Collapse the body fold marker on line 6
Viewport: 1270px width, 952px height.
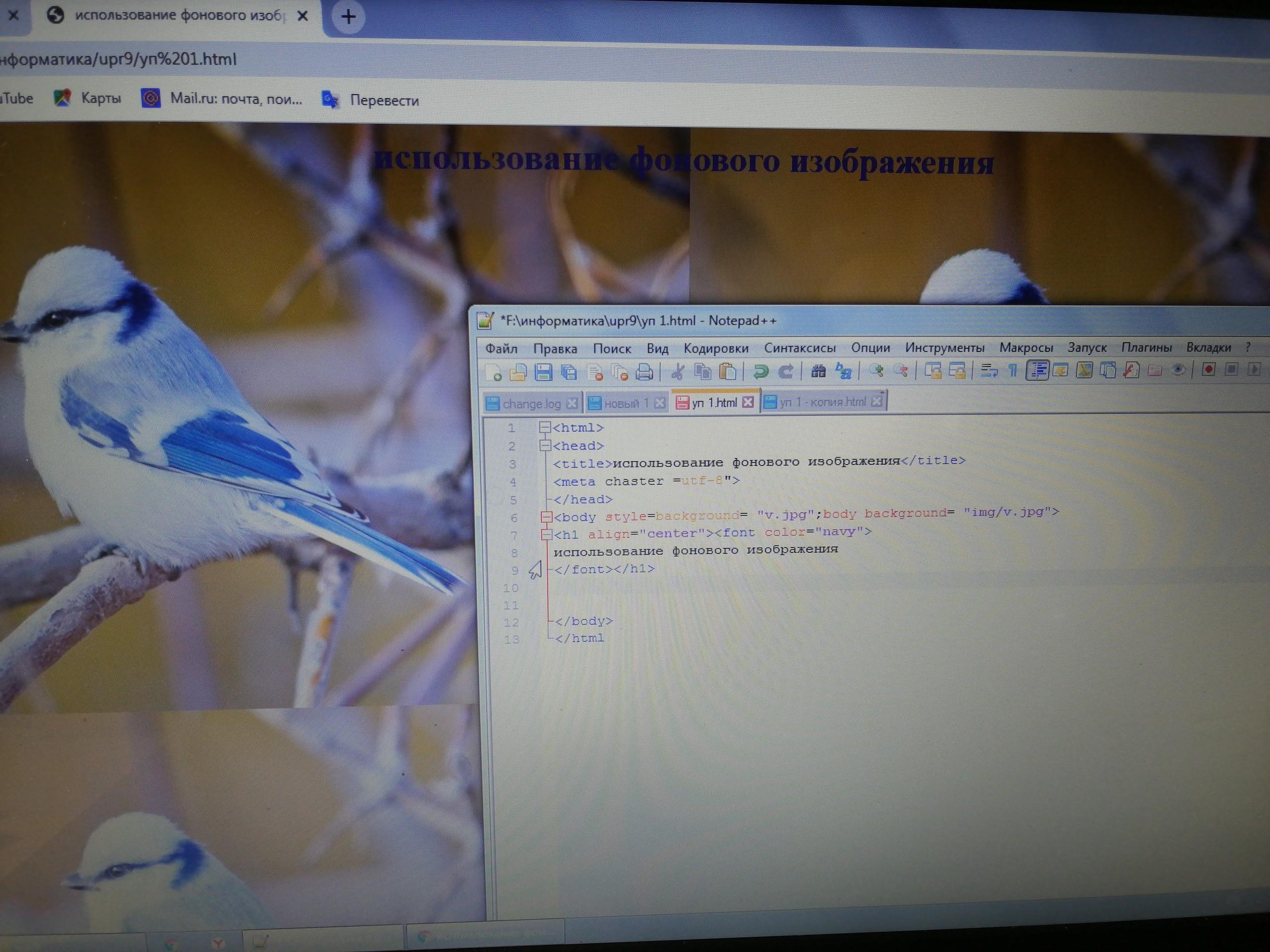[547, 517]
